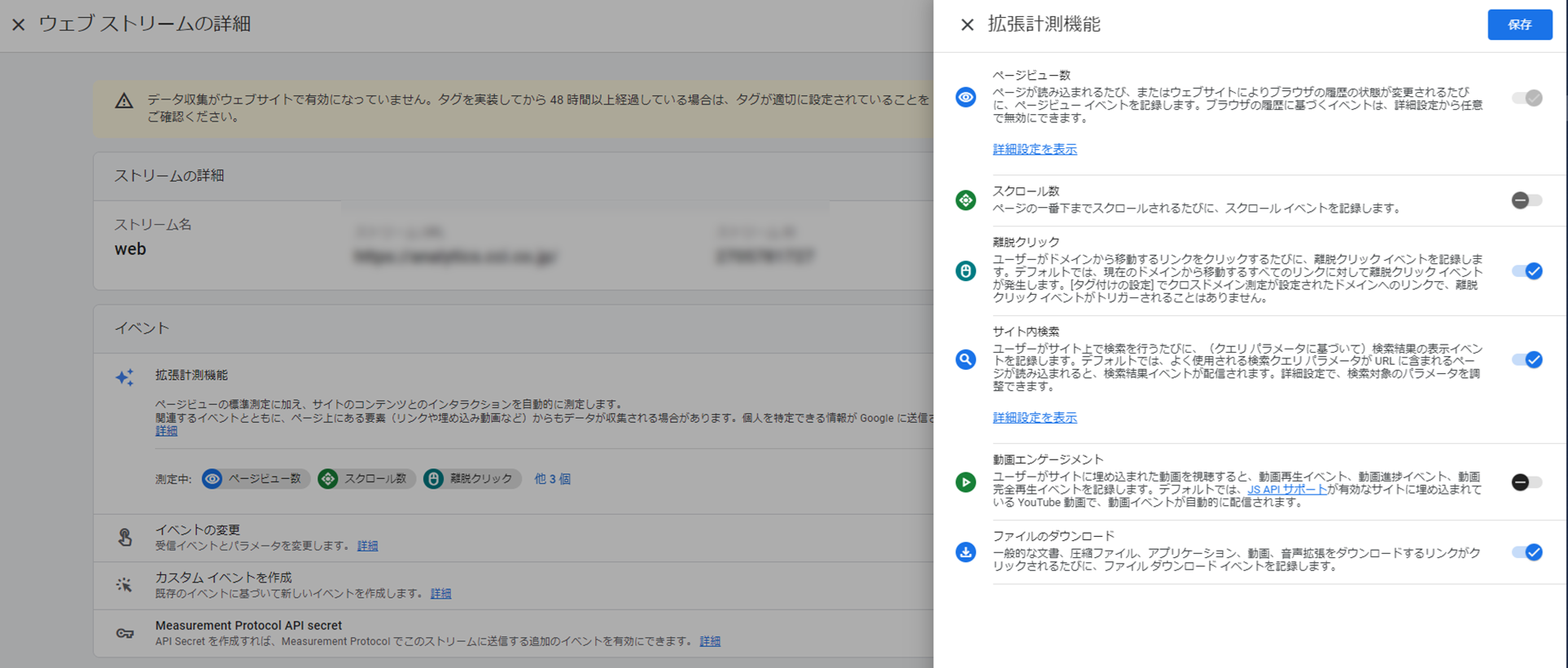Close the ウェブ ストリームの詳細 page
This screenshot has width=1568, height=668.
click(x=19, y=24)
